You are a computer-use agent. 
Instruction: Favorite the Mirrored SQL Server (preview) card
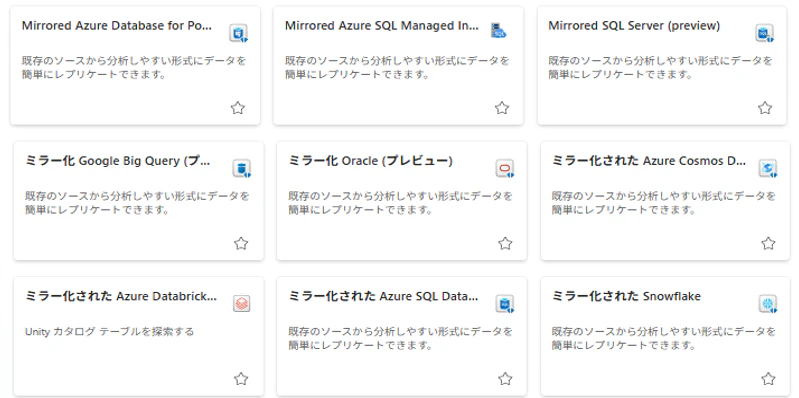(765, 108)
